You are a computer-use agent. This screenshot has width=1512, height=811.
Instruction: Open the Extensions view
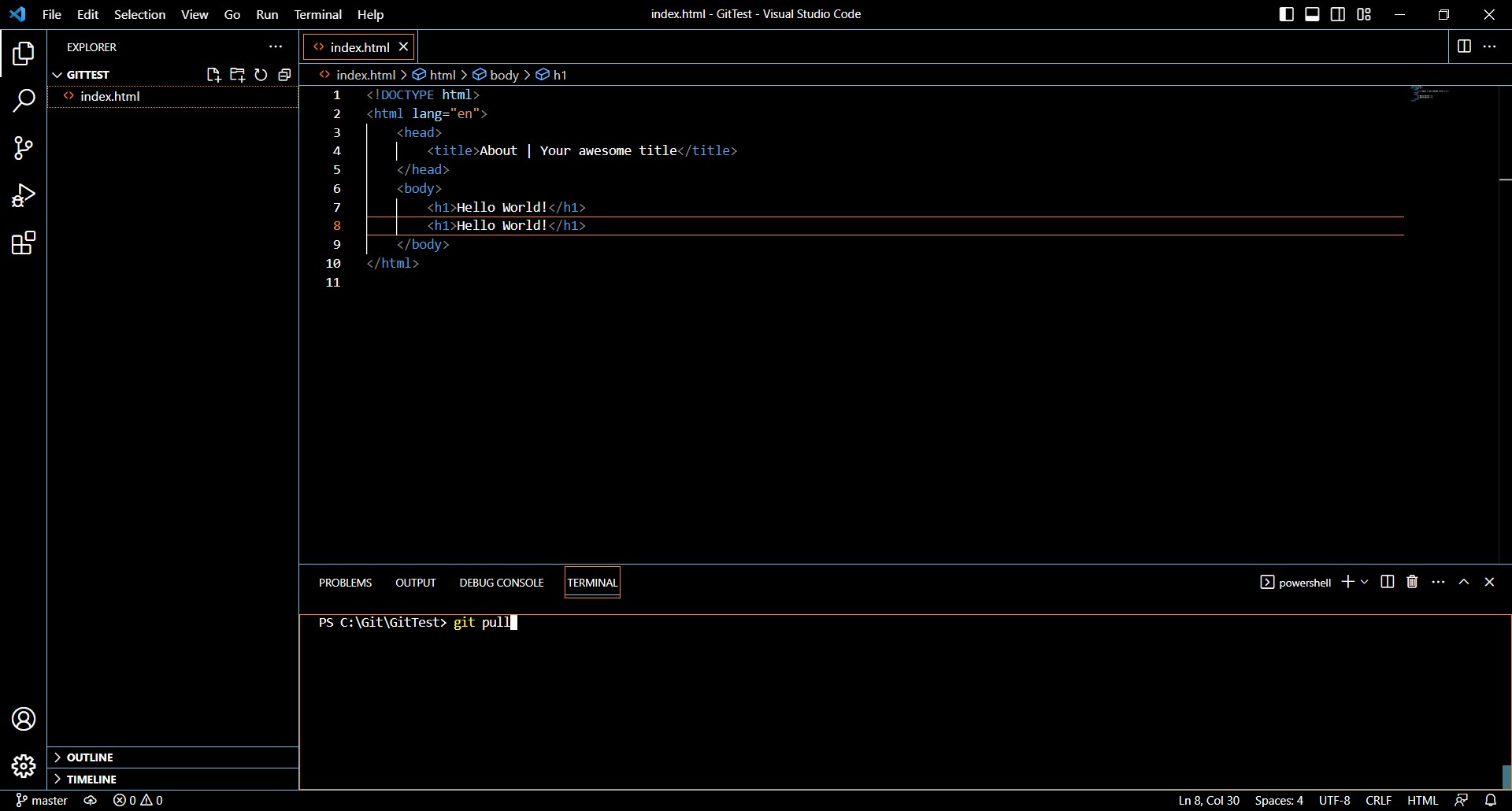coord(24,243)
